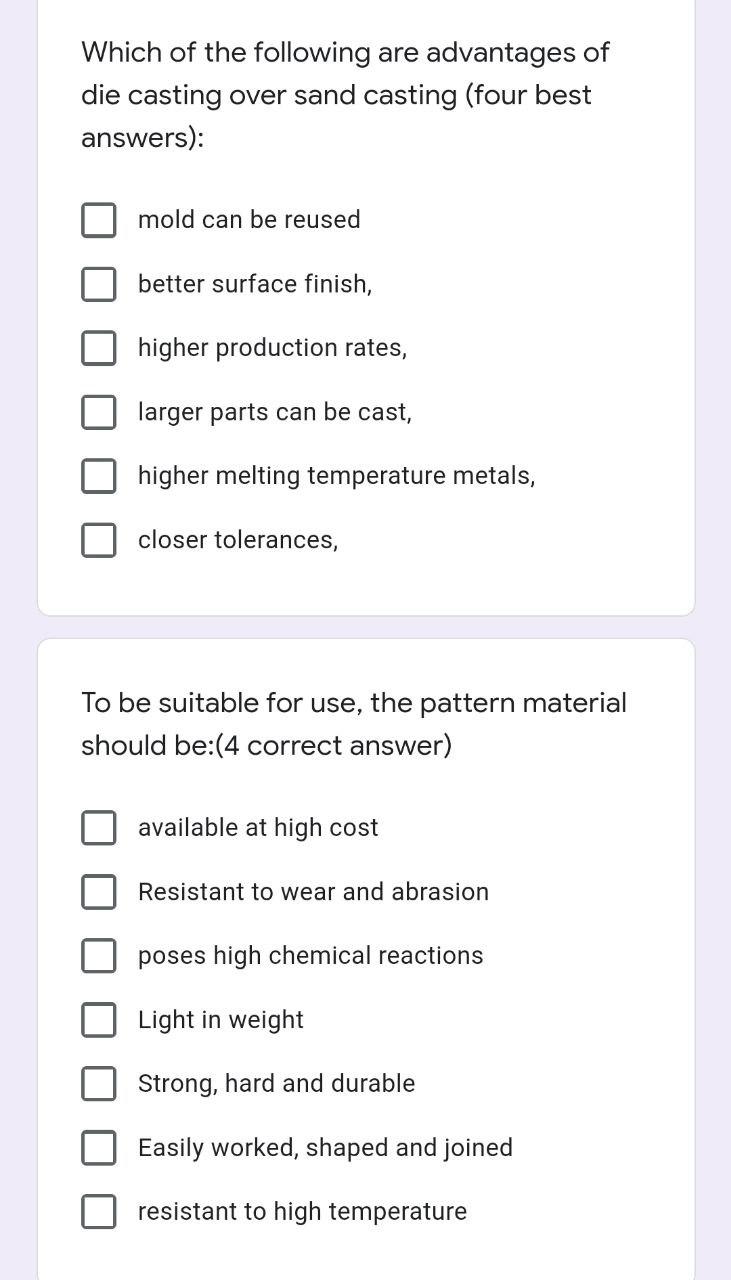The height and width of the screenshot is (1280, 731).
Task: Enable the "Light in weight" answer
Action: (98, 1019)
